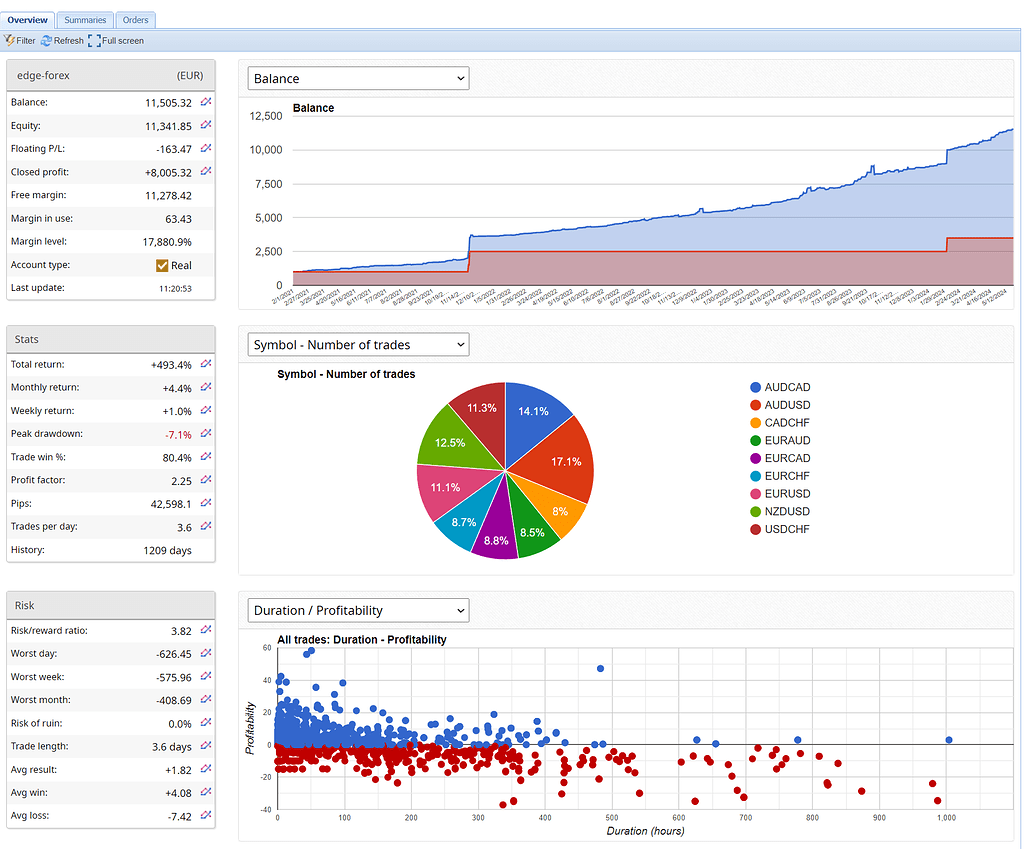Click the AUDCAD blue legend swatch

point(755,387)
